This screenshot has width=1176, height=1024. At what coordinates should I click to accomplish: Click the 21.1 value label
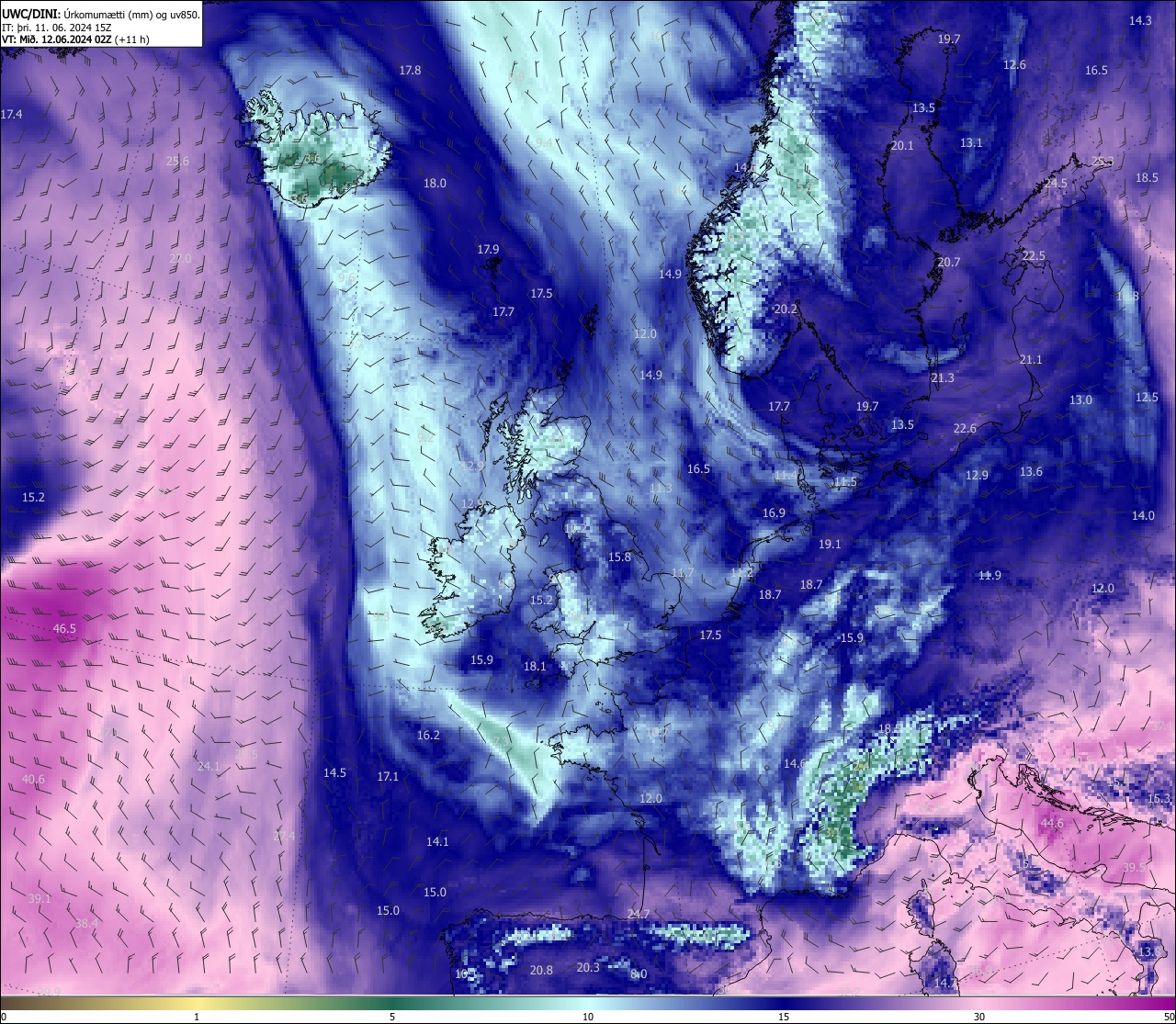coord(1031,360)
